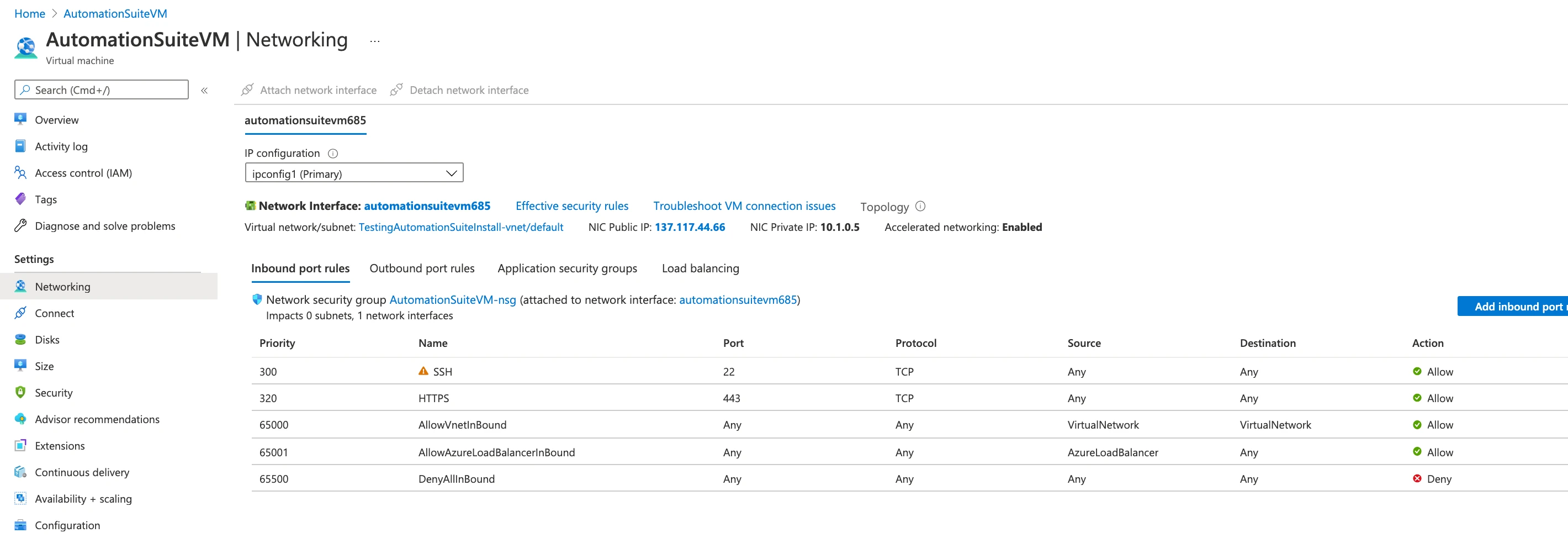
Task: Click the Configuration toolbox icon
Action: [20, 525]
